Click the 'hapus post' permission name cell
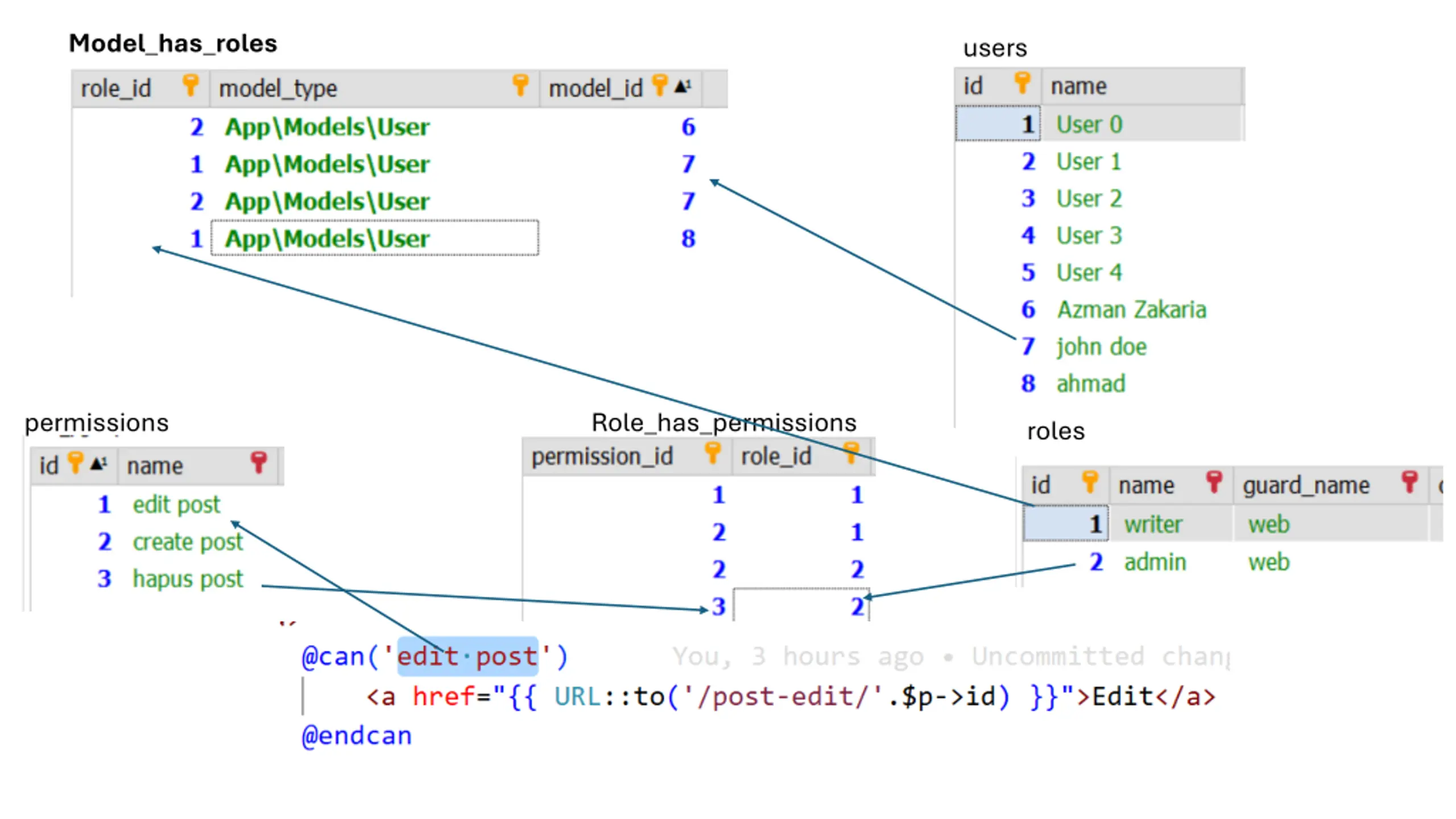 click(x=188, y=579)
